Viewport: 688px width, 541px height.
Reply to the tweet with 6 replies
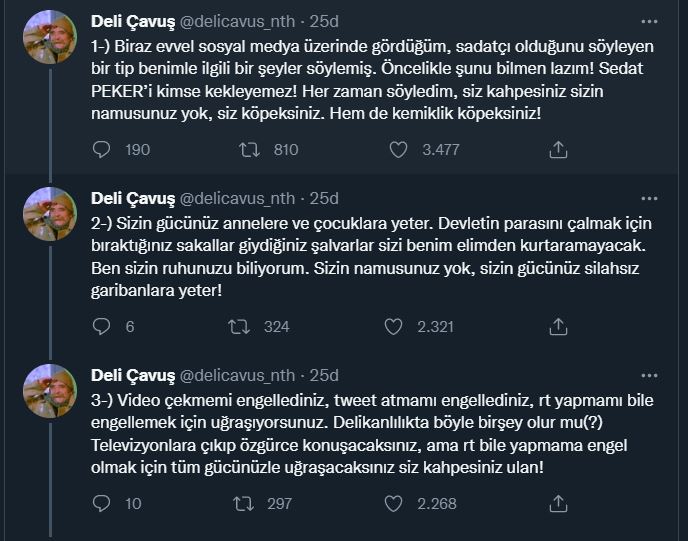point(101,326)
